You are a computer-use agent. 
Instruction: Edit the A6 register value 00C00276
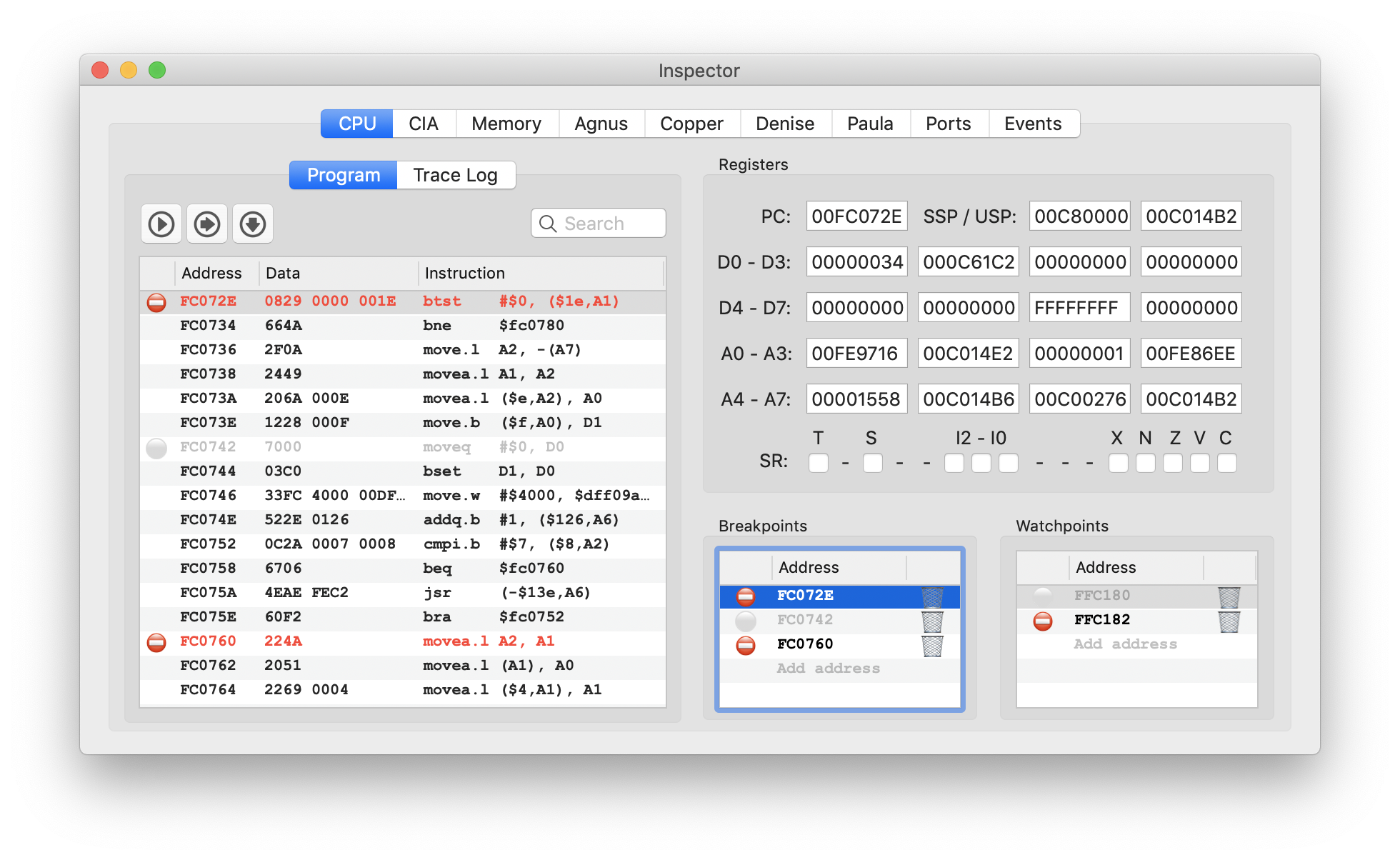click(1079, 399)
